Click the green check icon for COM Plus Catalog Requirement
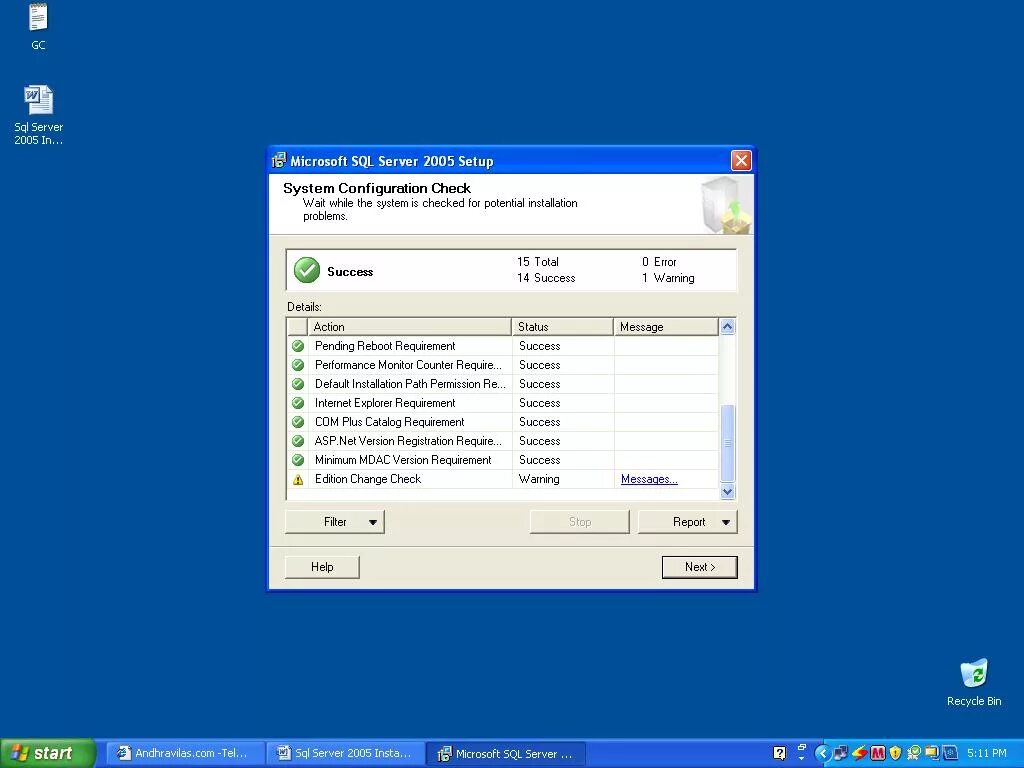The width and height of the screenshot is (1024, 768). [297, 422]
